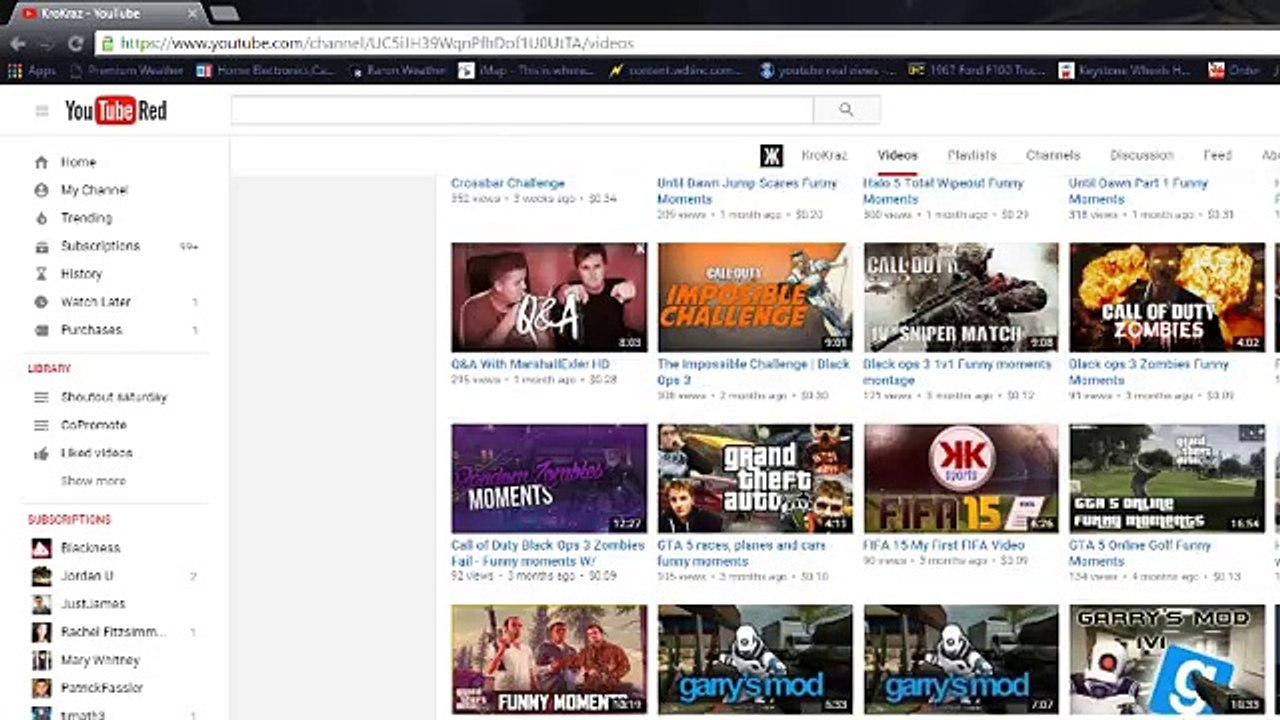Click the Q&A With MarshallExler HD title
Screen dimensions: 1280x720
[530, 364]
